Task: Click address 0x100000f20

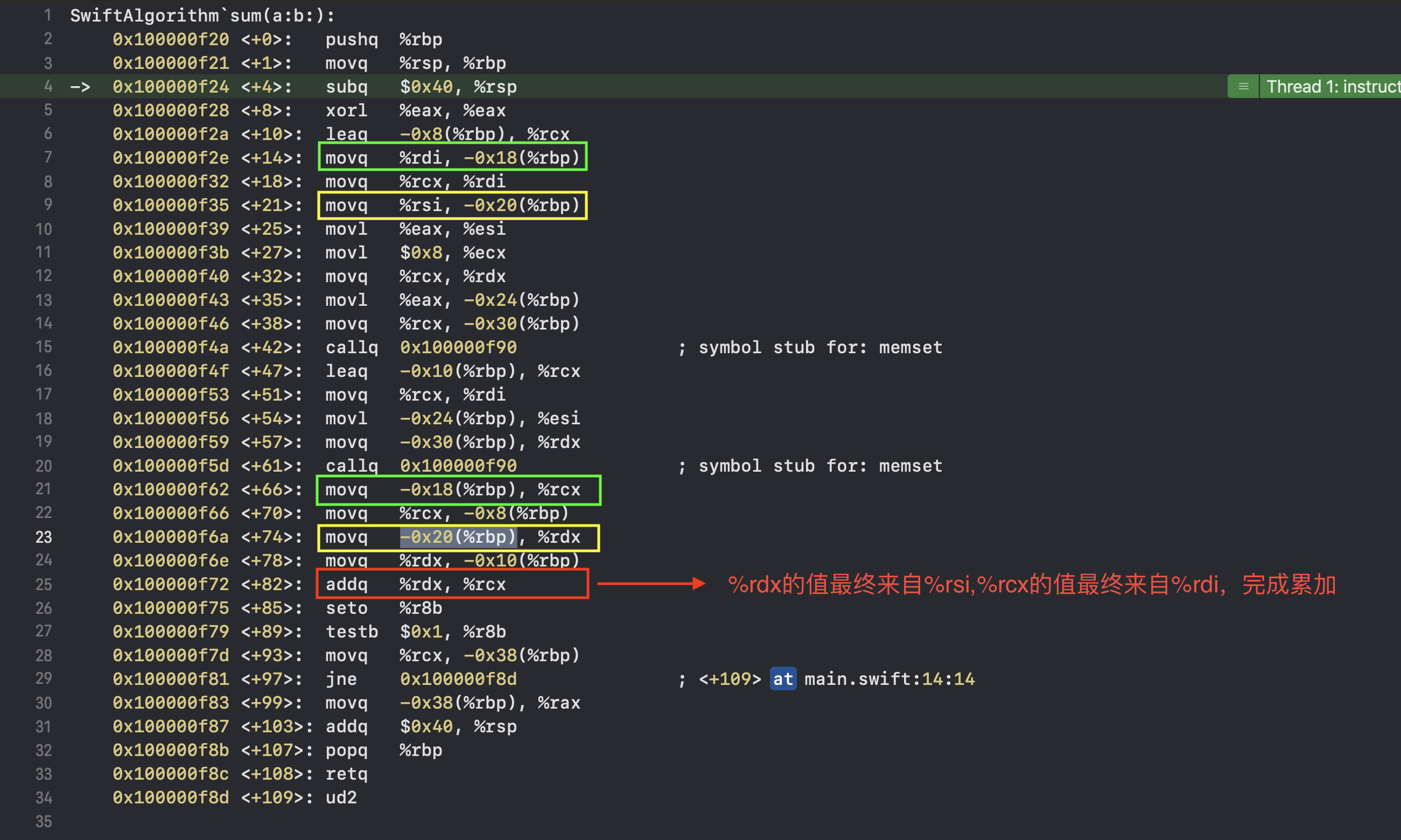Action: click(171, 39)
